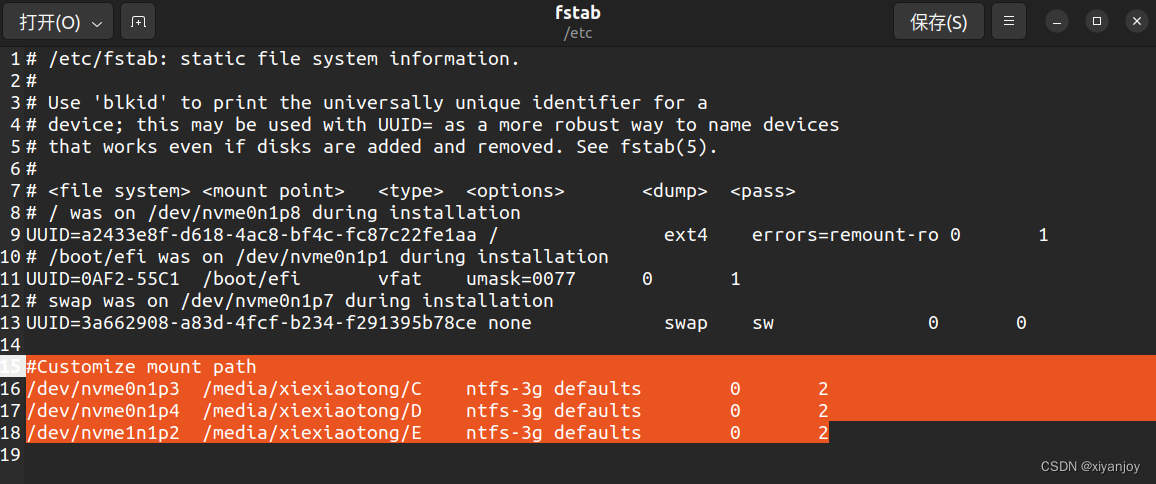Click the /media/xiexiaotong/E mount point
1156x484 pixels.
click(312, 433)
